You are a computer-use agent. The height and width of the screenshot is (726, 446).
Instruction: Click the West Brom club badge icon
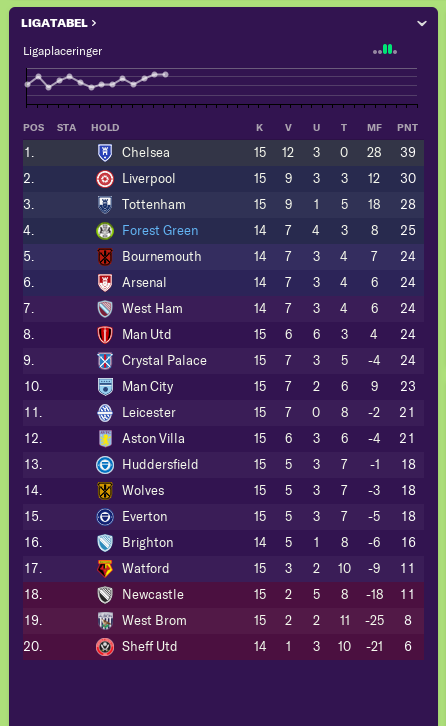(105, 620)
